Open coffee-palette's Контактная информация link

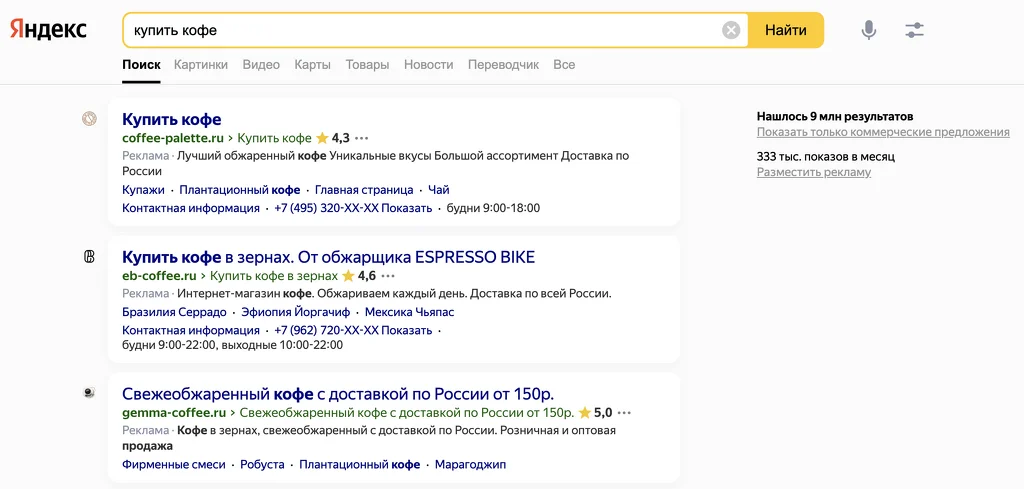coord(191,208)
